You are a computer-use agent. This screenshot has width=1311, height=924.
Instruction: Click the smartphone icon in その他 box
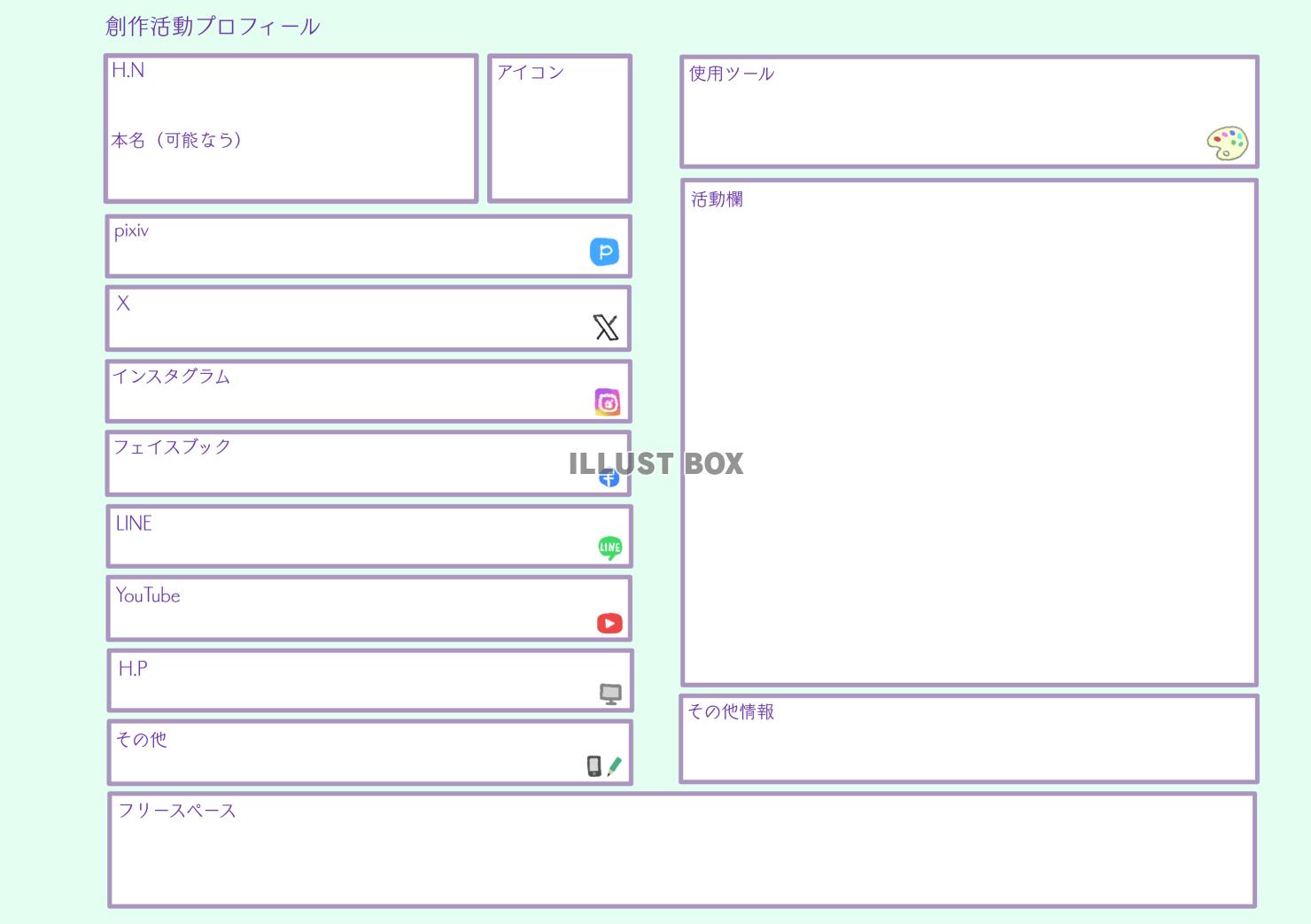pyautogui.click(x=593, y=766)
